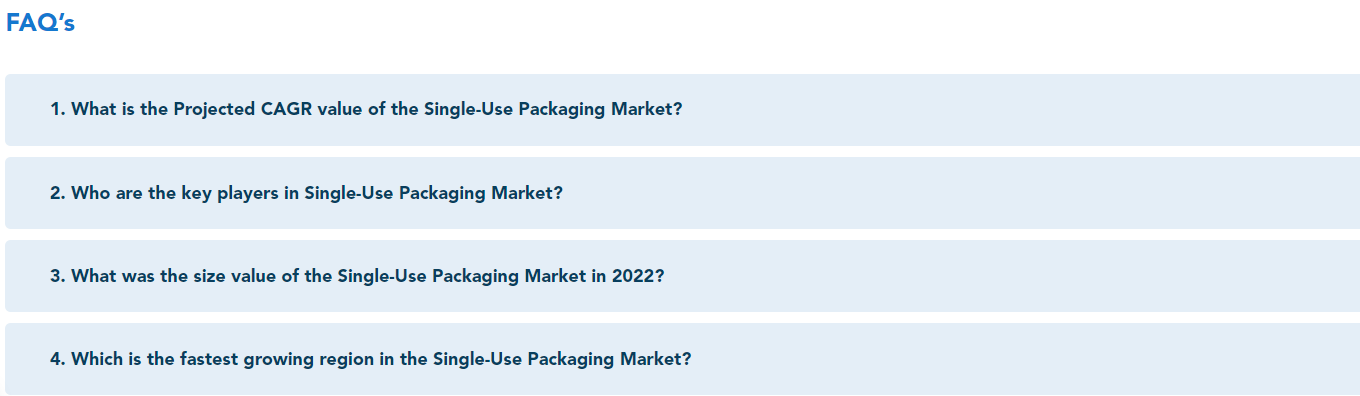Expand the fastest growing region question
1360x396 pixels.
[x=682, y=359]
